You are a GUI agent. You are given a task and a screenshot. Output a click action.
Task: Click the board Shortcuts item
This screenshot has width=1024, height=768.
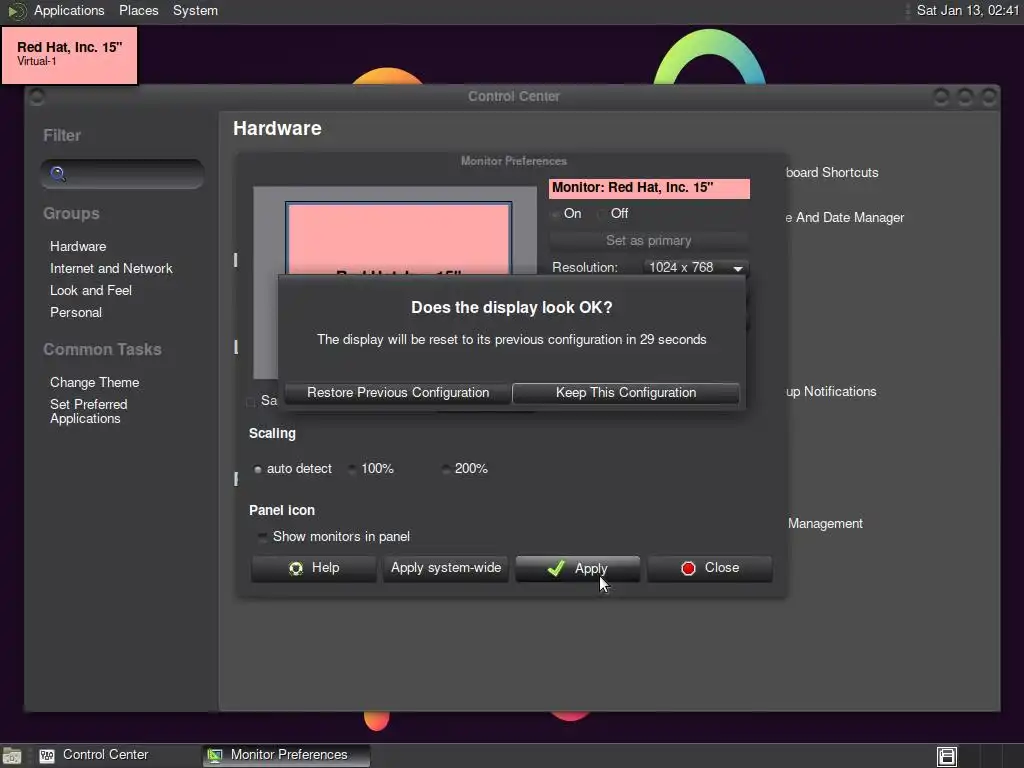tap(832, 172)
